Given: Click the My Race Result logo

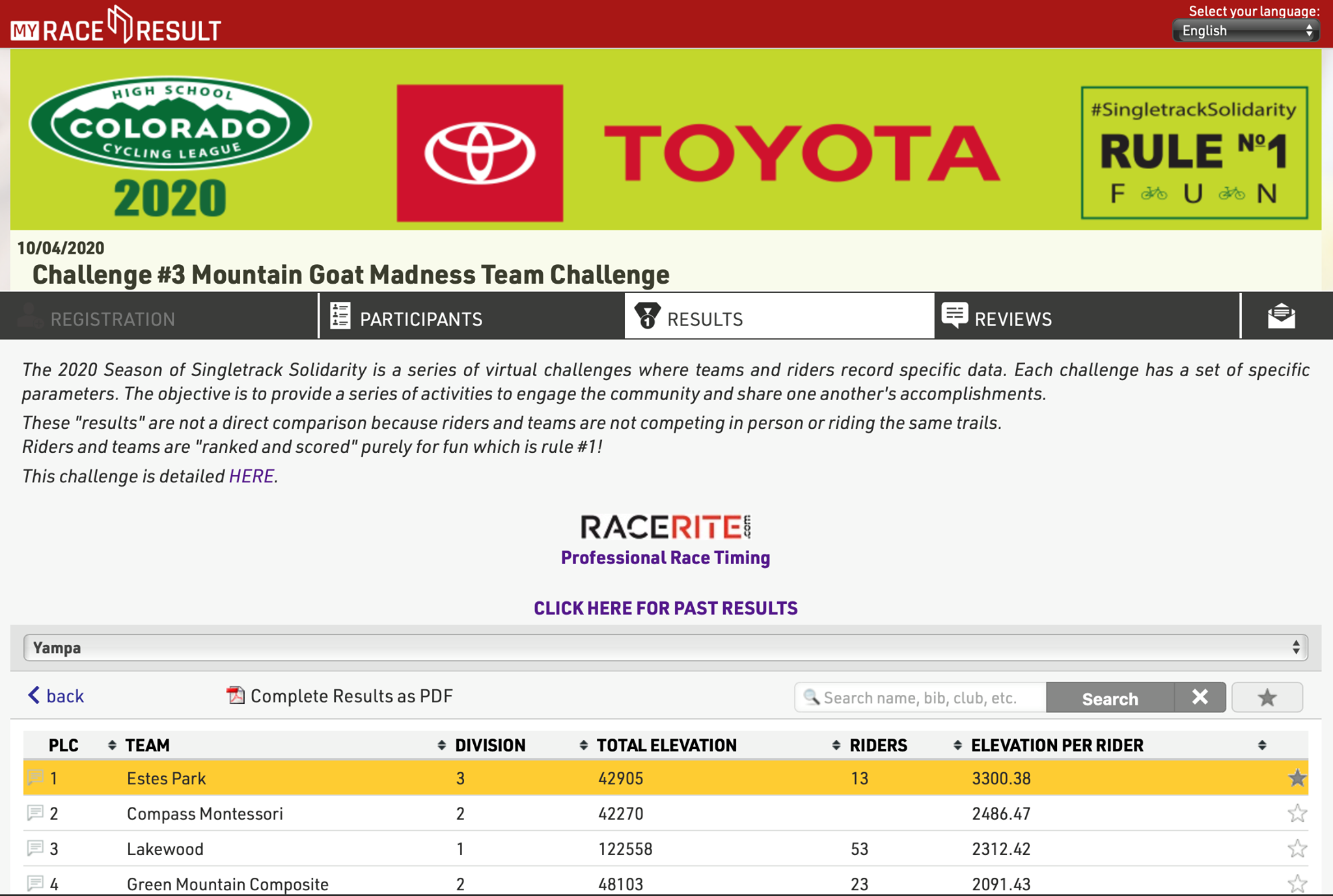Looking at the screenshot, I should [x=116, y=26].
